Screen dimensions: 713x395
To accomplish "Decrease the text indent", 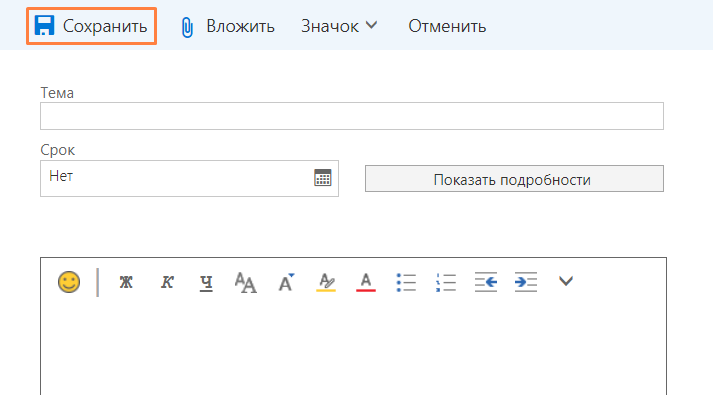I will point(486,282).
